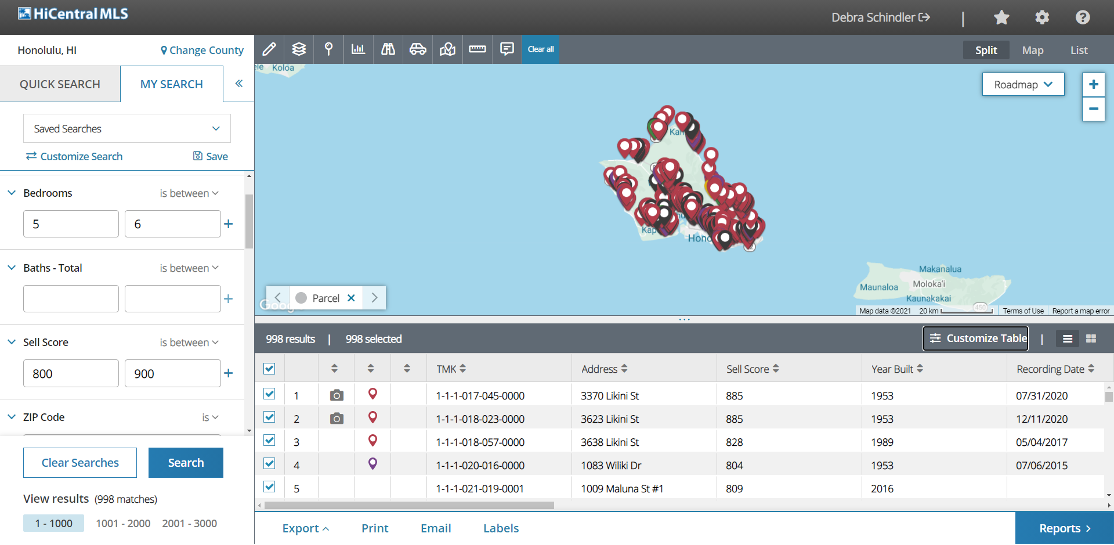Click the Change County link
The image size is (1114, 545).
click(x=202, y=50)
